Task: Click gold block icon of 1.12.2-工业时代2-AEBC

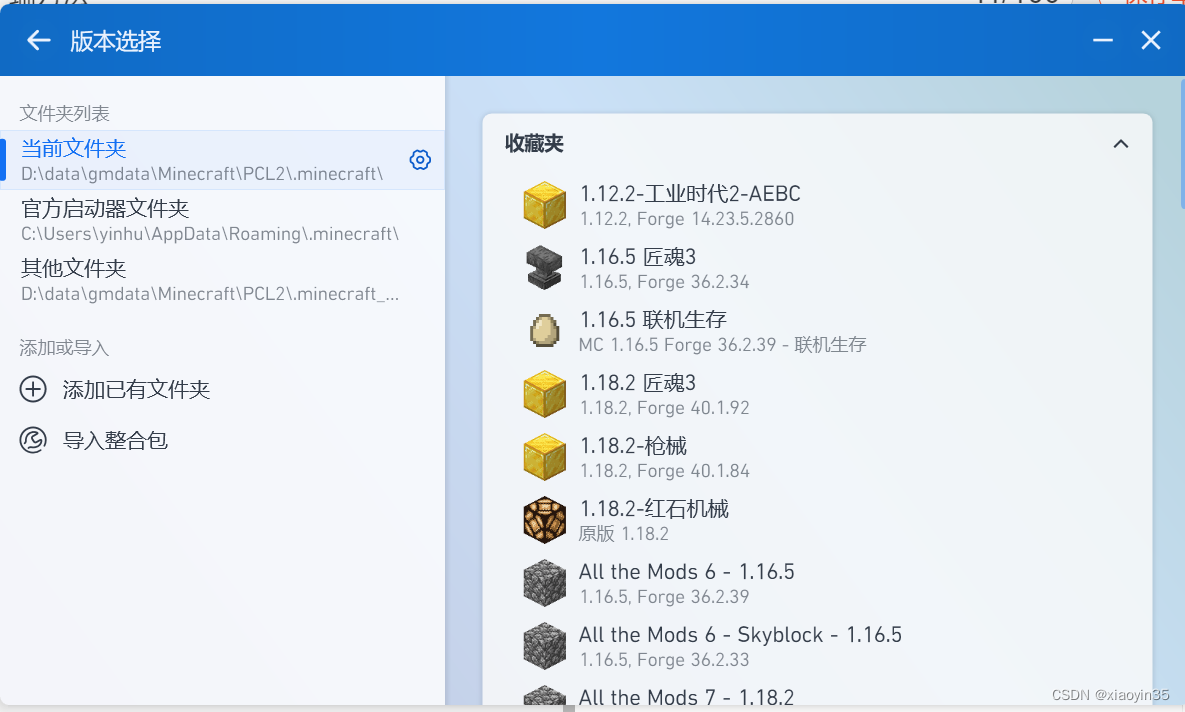Action: (x=544, y=205)
